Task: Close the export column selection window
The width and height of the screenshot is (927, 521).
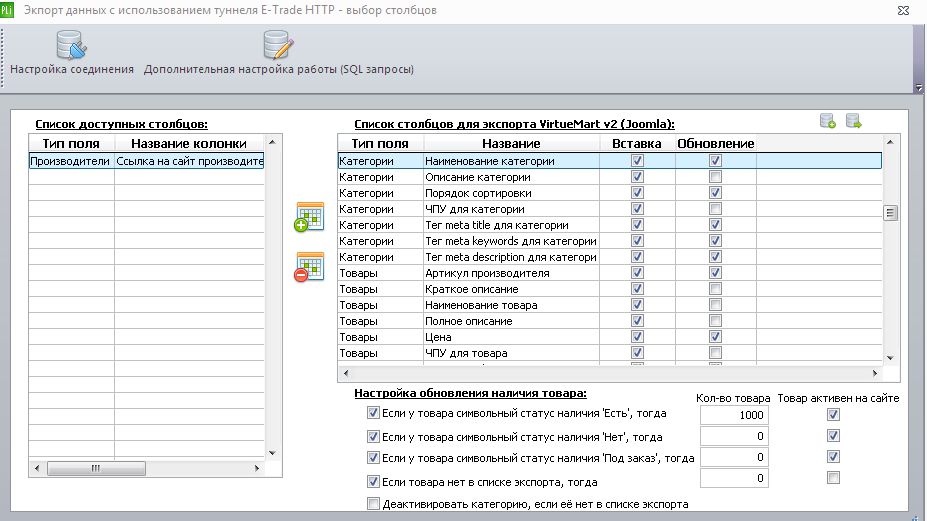Action: click(x=903, y=10)
